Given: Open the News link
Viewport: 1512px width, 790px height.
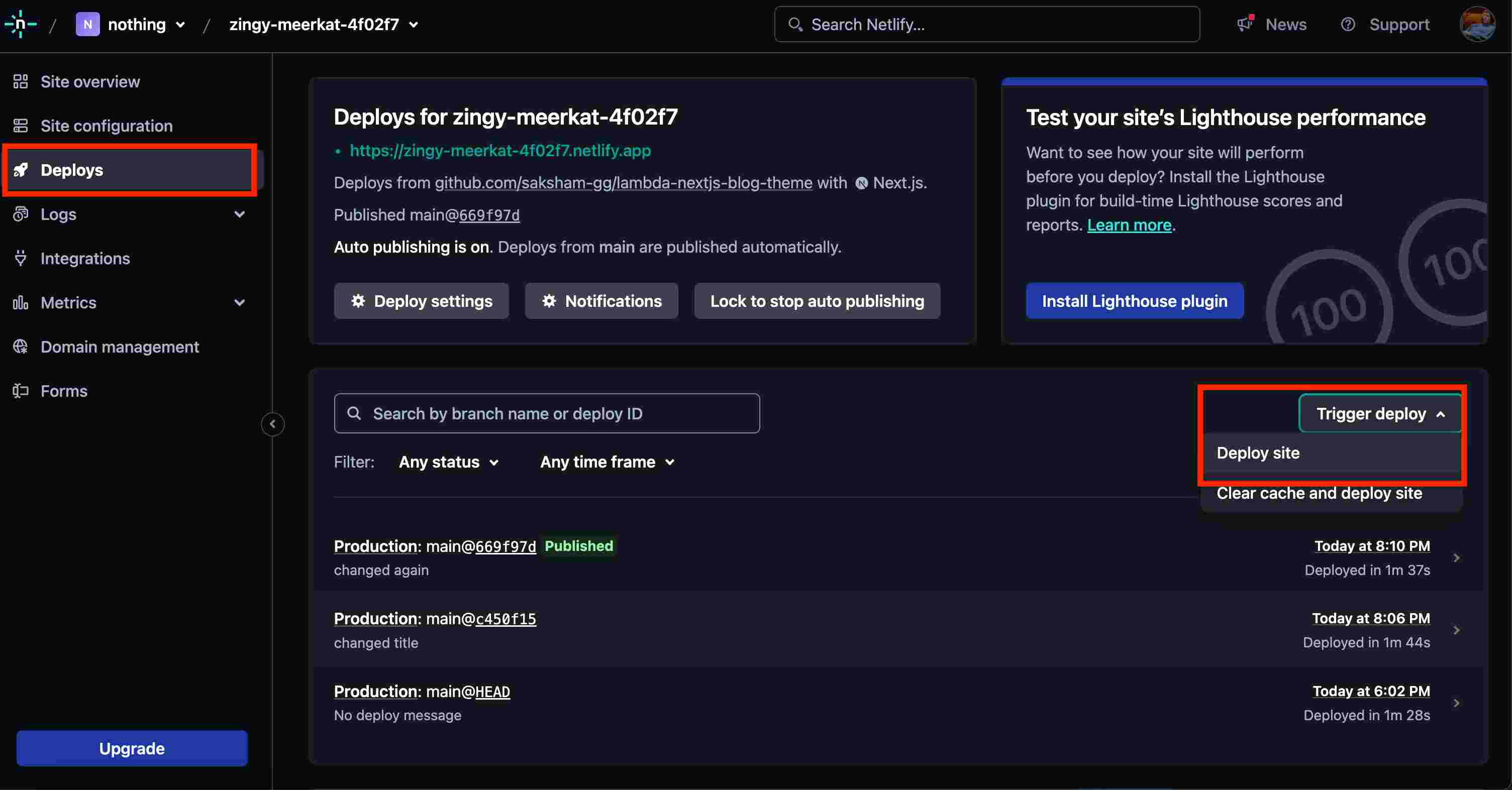Looking at the screenshot, I should click(1285, 24).
